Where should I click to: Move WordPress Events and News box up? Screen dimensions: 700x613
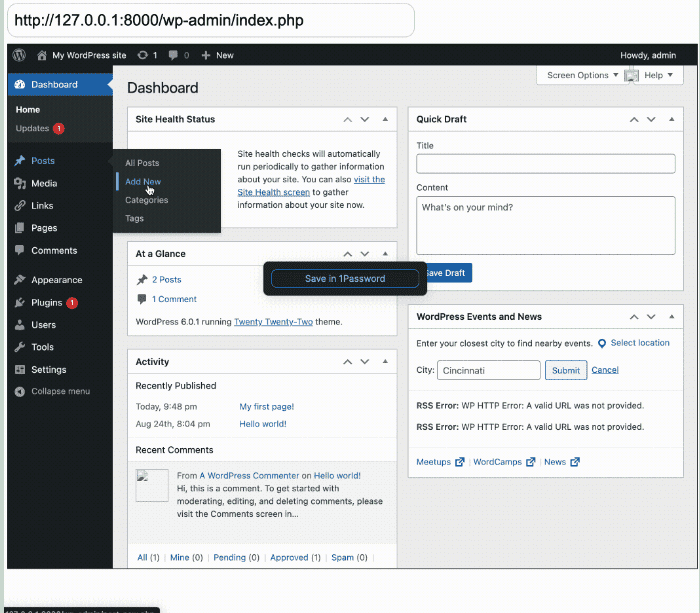click(634, 317)
